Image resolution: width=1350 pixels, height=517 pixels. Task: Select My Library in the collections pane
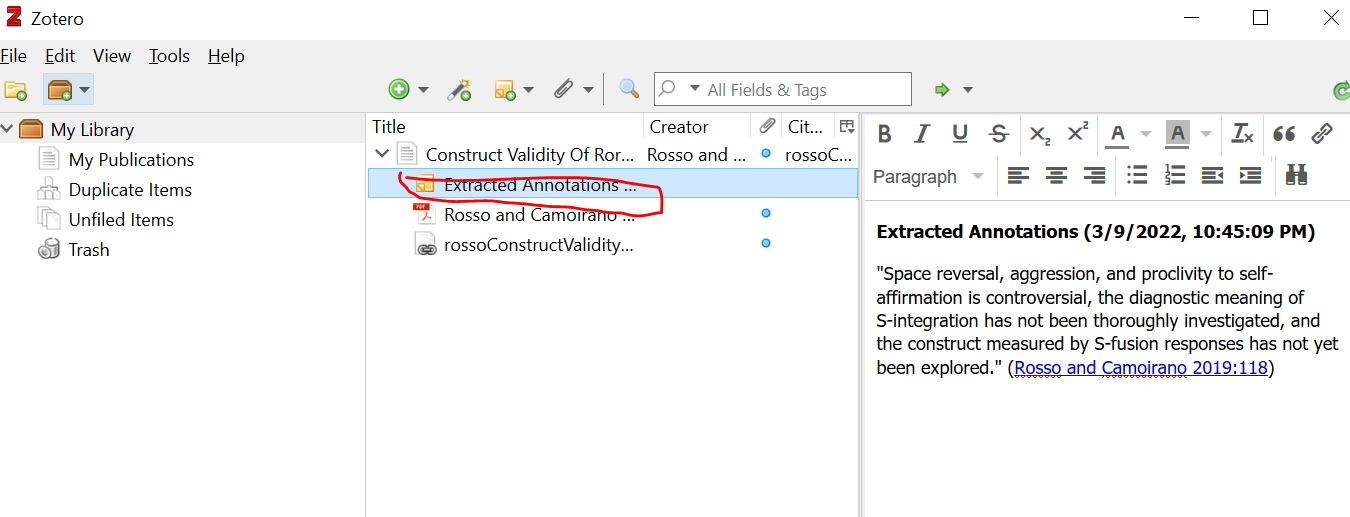(x=92, y=129)
